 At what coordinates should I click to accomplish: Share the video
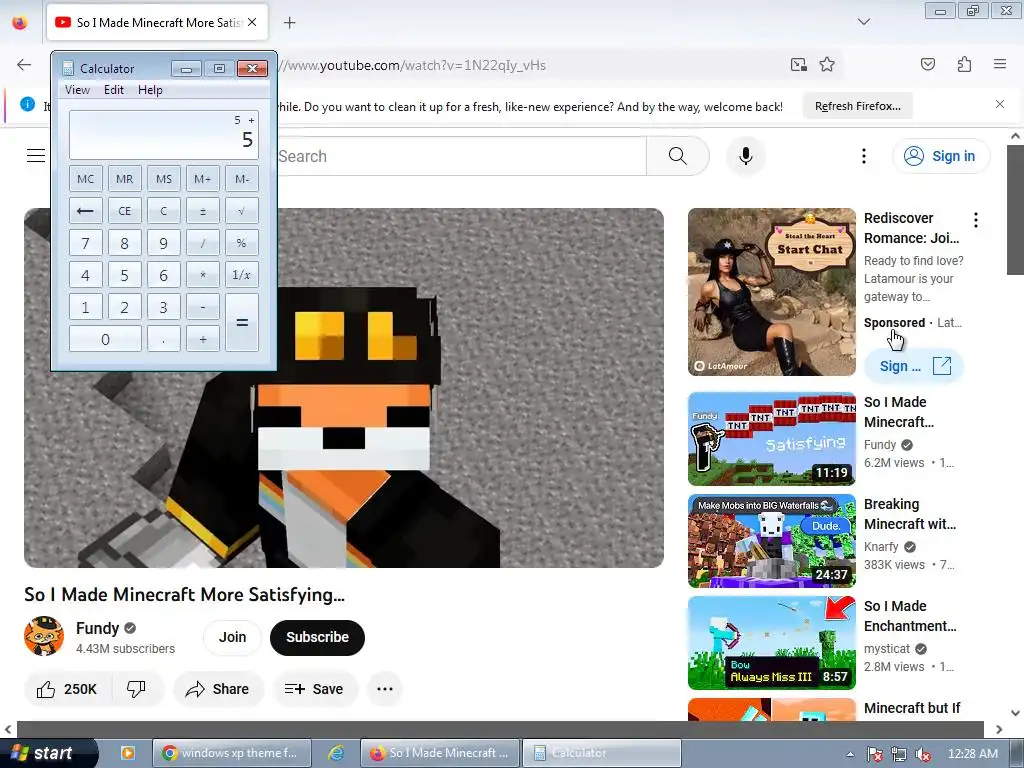pos(218,689)
